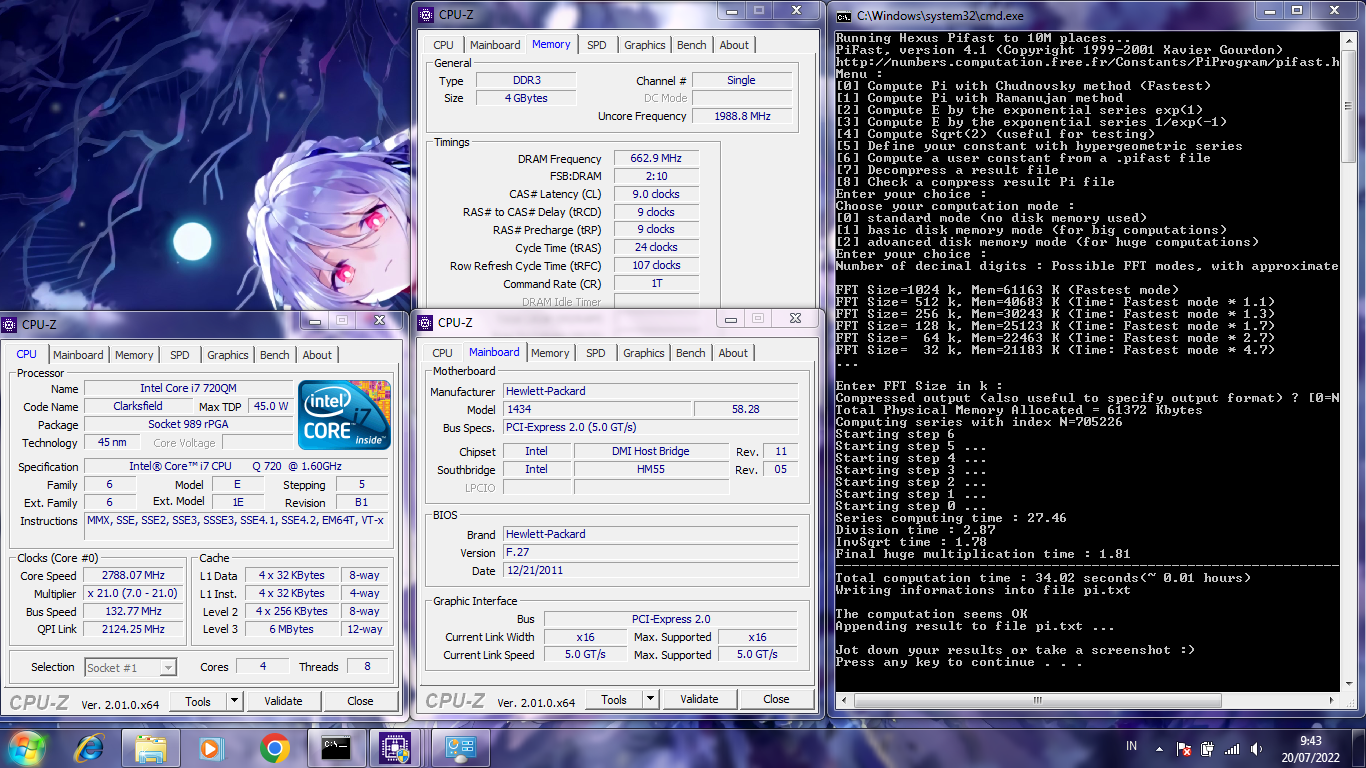Open Graphics tab in CPU window
Image resolution: width=1366 pixels, height=768 pixels.
click(x=227, y=355)
